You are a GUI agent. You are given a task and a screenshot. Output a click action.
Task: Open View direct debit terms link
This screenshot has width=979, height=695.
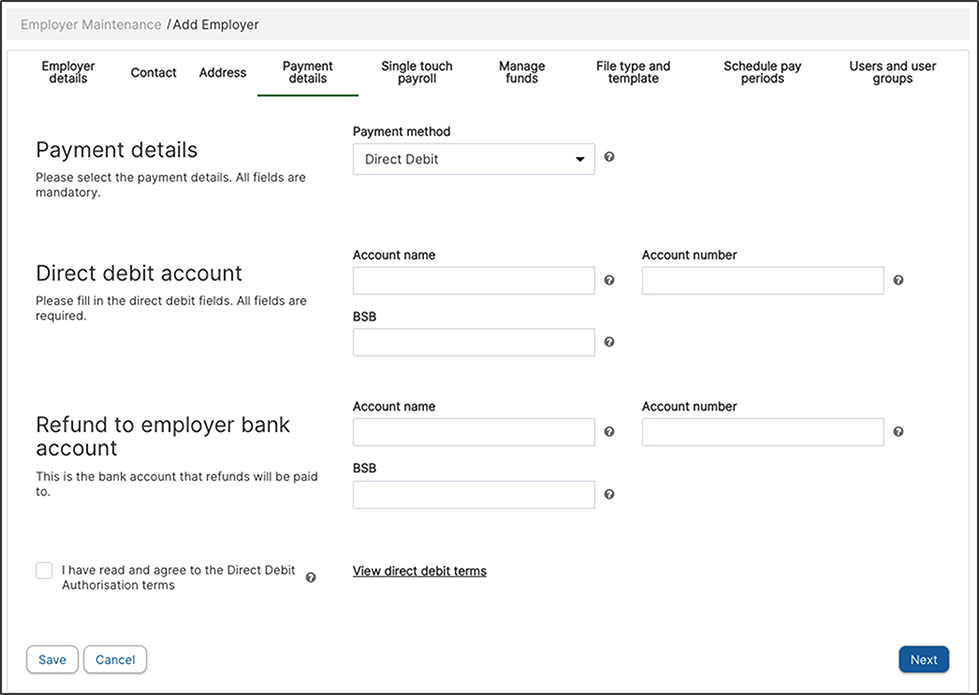click(420, 571)
